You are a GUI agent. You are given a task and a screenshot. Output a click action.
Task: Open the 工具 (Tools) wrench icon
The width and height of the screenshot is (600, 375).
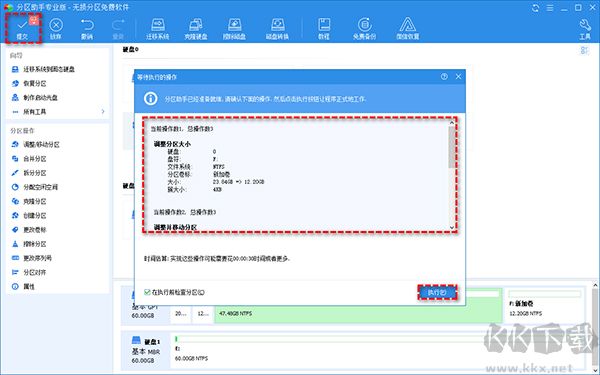click(585, 29)
